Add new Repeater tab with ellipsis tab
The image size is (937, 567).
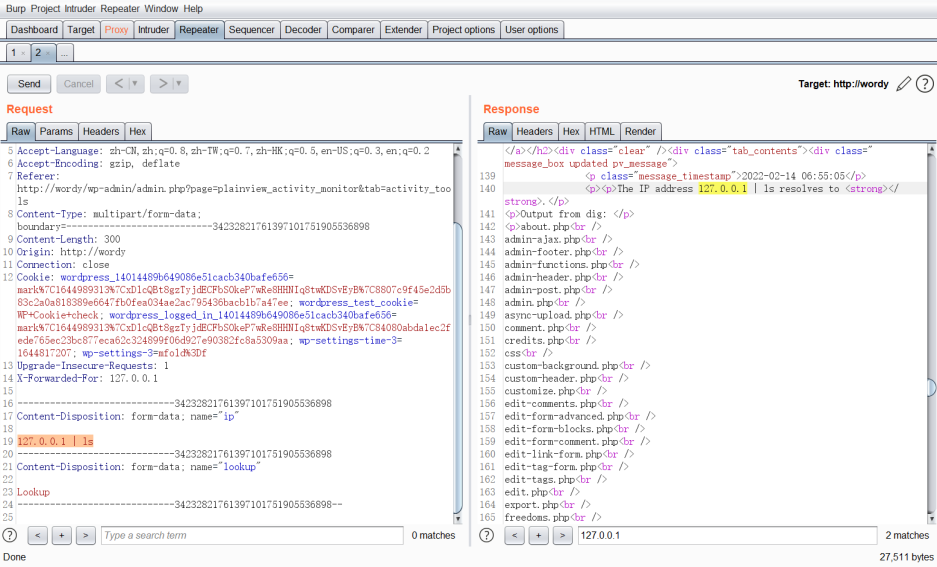[x=64, y=53]
